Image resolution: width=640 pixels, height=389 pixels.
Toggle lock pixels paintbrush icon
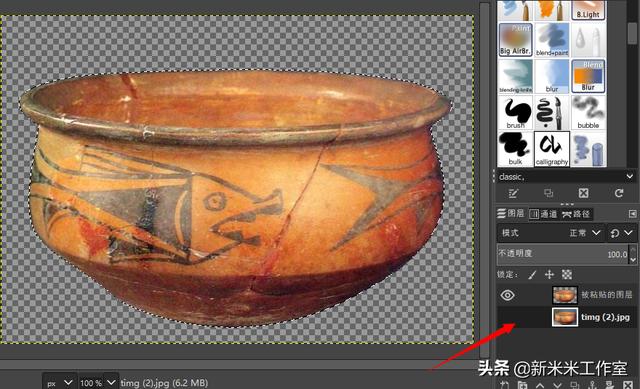click(532, 275)
